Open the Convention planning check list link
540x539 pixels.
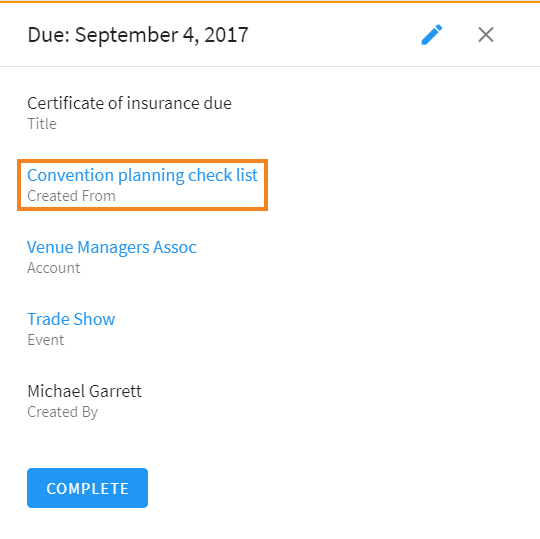pyautogui.click(x=142, y=175)
